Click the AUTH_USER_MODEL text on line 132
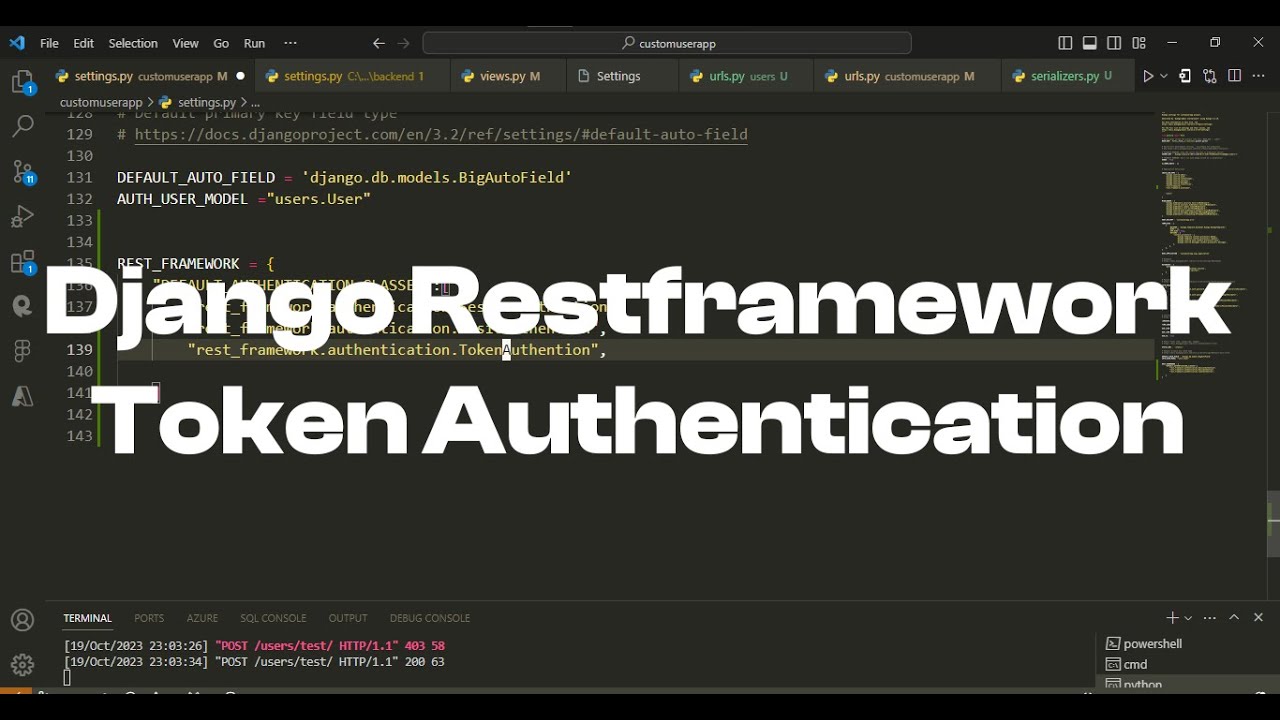Image resolution: width=1280 pixels, height=720 pixels. coord(182,199)
